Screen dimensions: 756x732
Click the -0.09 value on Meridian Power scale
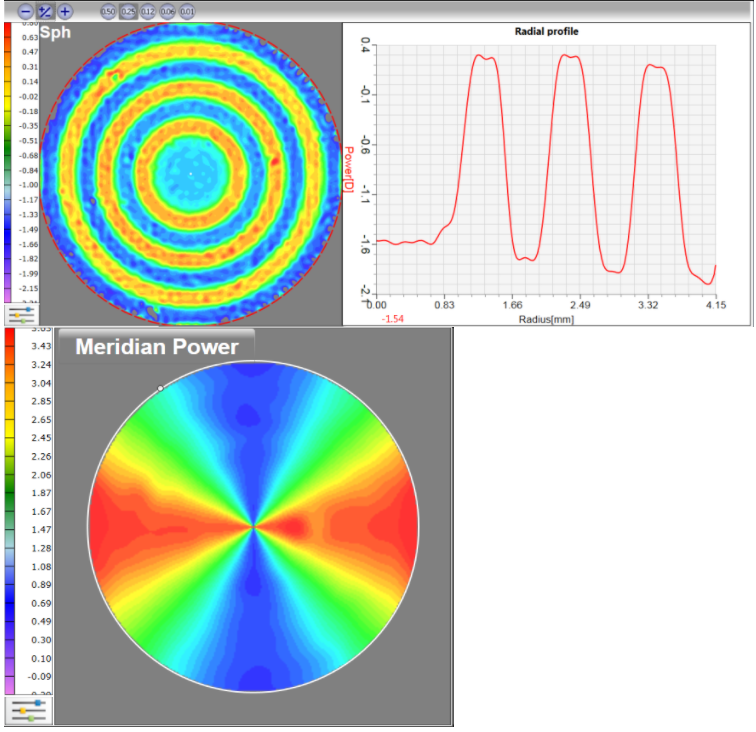[40, 677]
